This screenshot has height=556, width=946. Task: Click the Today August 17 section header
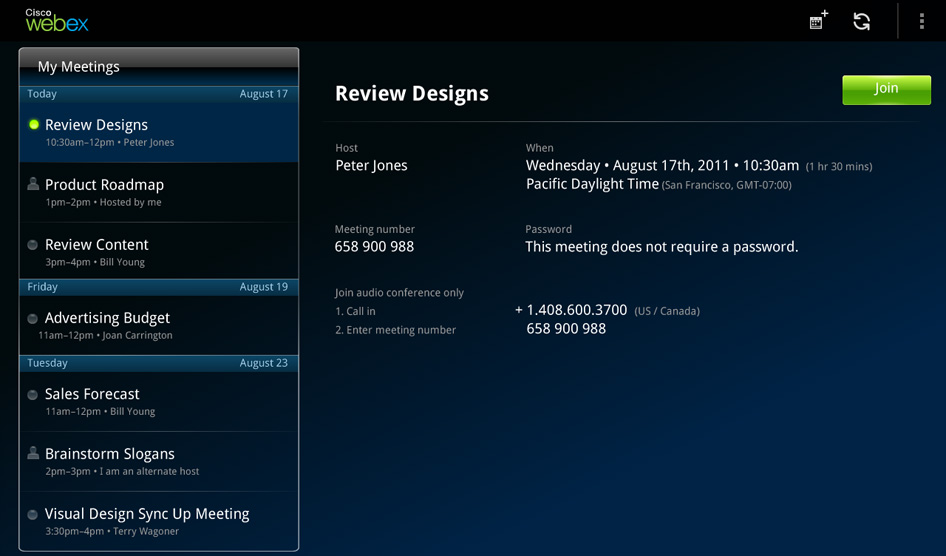(158, 94)
